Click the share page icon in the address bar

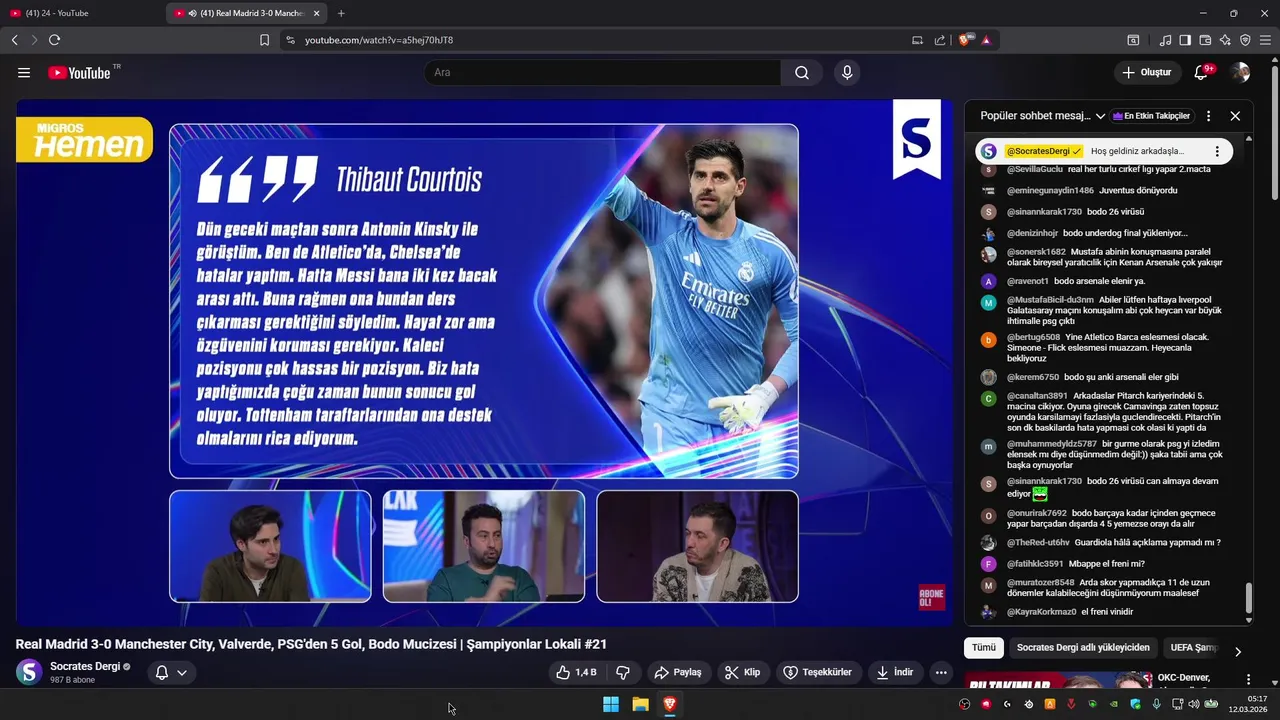tap(940, 40)
